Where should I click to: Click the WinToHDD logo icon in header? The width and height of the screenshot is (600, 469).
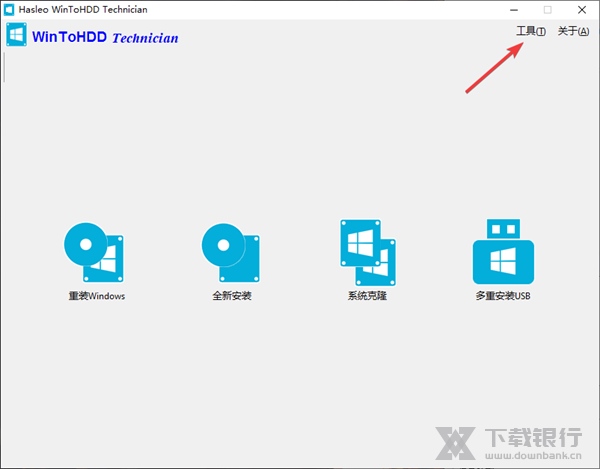pos(16,35)
